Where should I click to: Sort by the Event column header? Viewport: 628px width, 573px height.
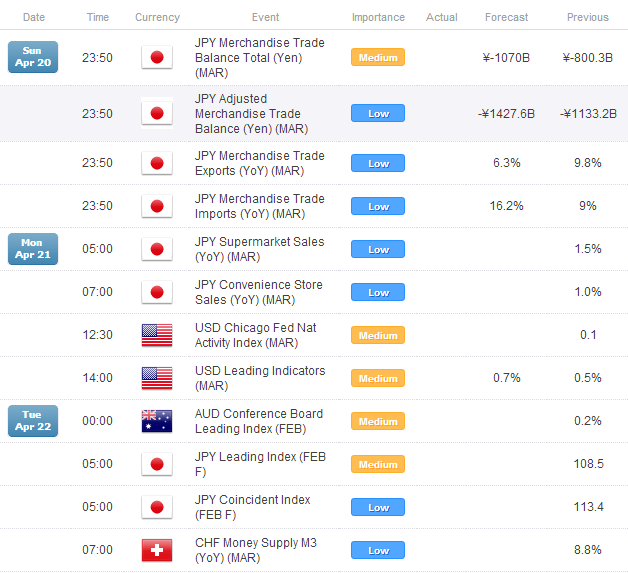265,17
